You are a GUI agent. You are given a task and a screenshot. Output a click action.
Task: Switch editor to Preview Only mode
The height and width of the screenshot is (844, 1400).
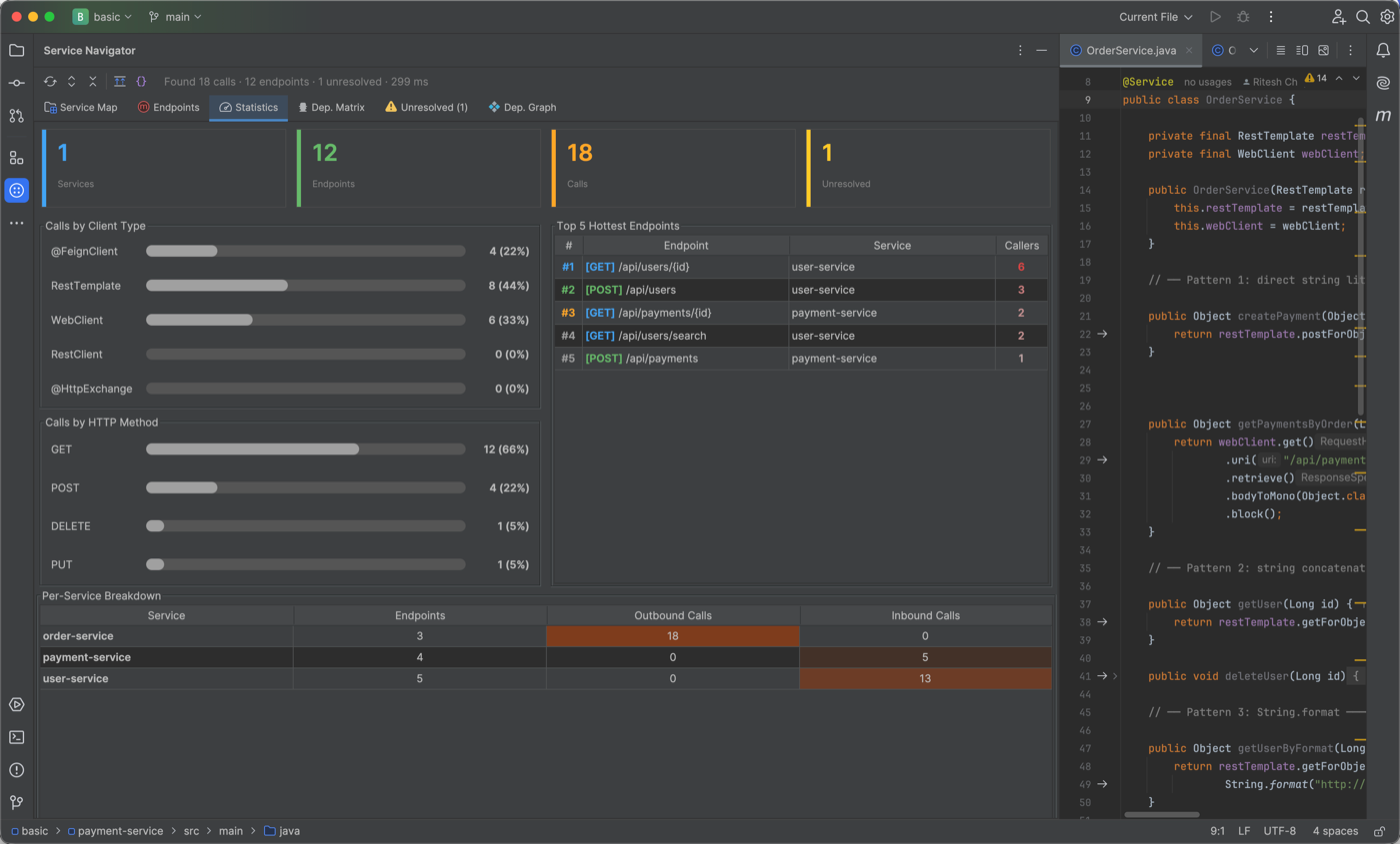point(1323,50)
